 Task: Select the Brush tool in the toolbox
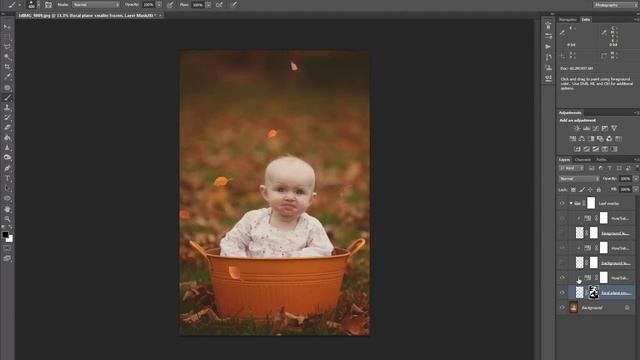pos(7,98)
